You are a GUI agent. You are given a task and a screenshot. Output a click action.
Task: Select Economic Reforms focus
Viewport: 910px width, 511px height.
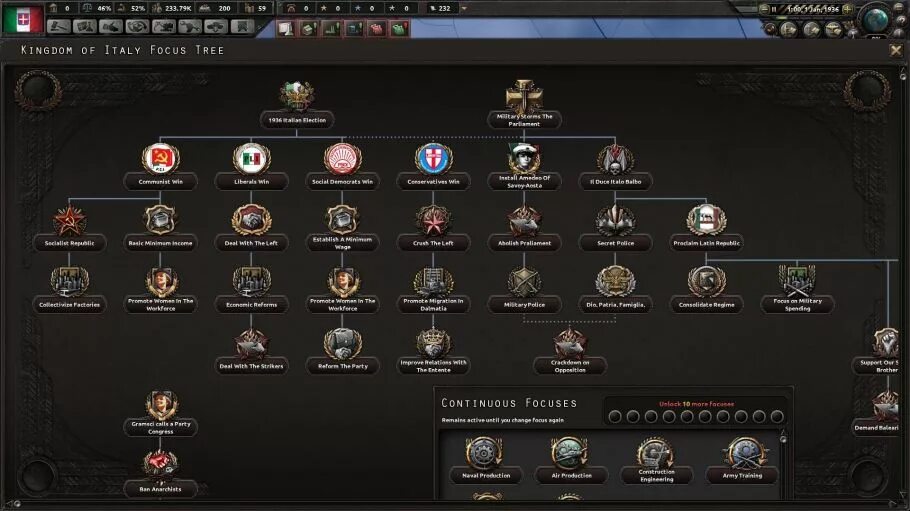click(251, 289)
